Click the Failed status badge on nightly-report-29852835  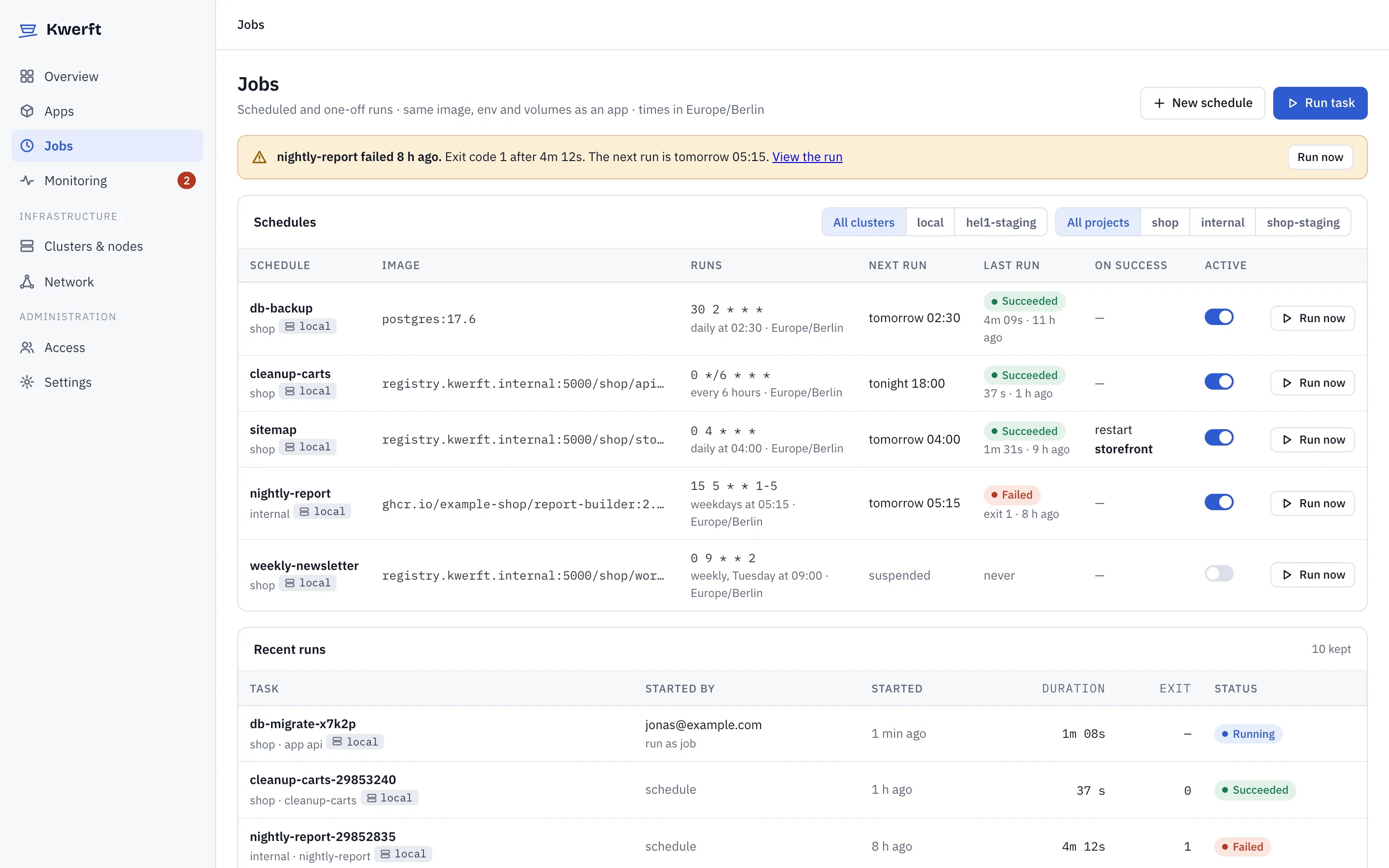[1243, 847]
